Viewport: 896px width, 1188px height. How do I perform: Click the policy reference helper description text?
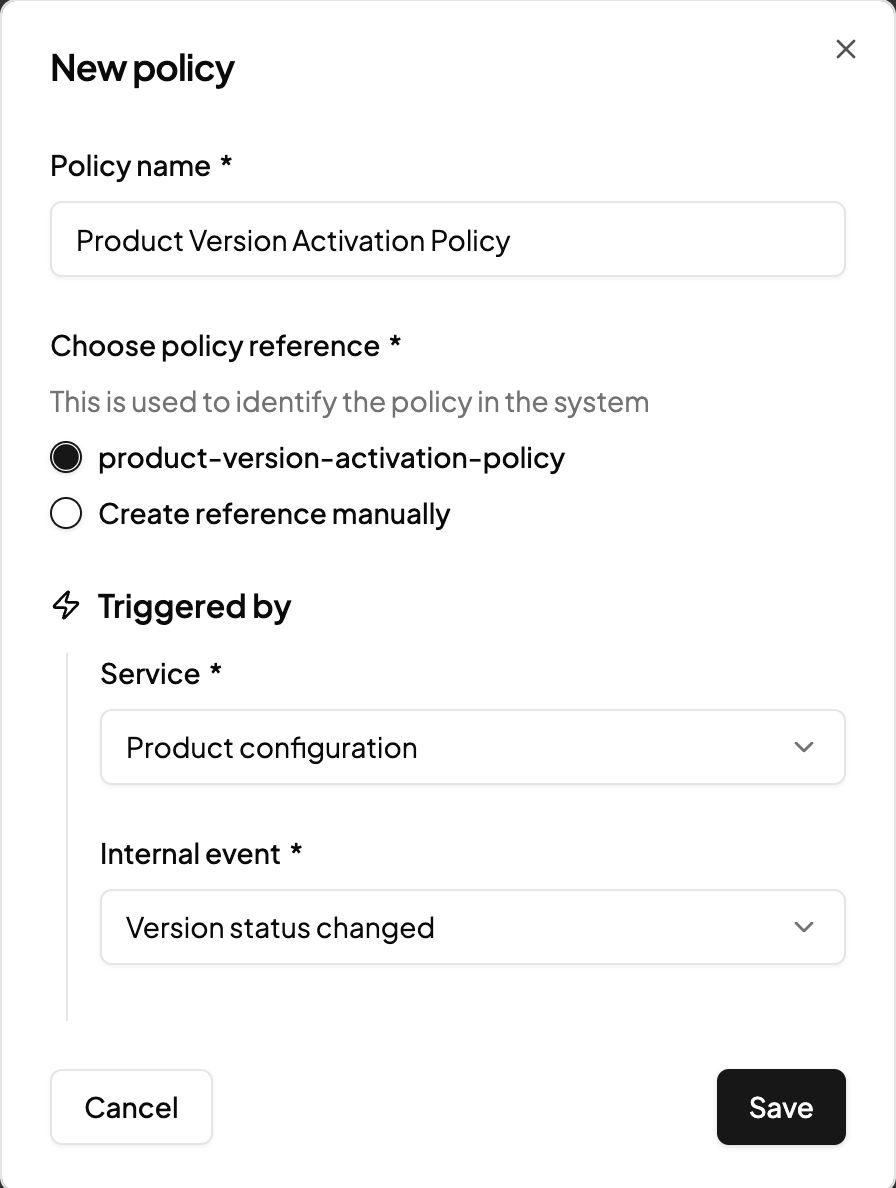349,402
